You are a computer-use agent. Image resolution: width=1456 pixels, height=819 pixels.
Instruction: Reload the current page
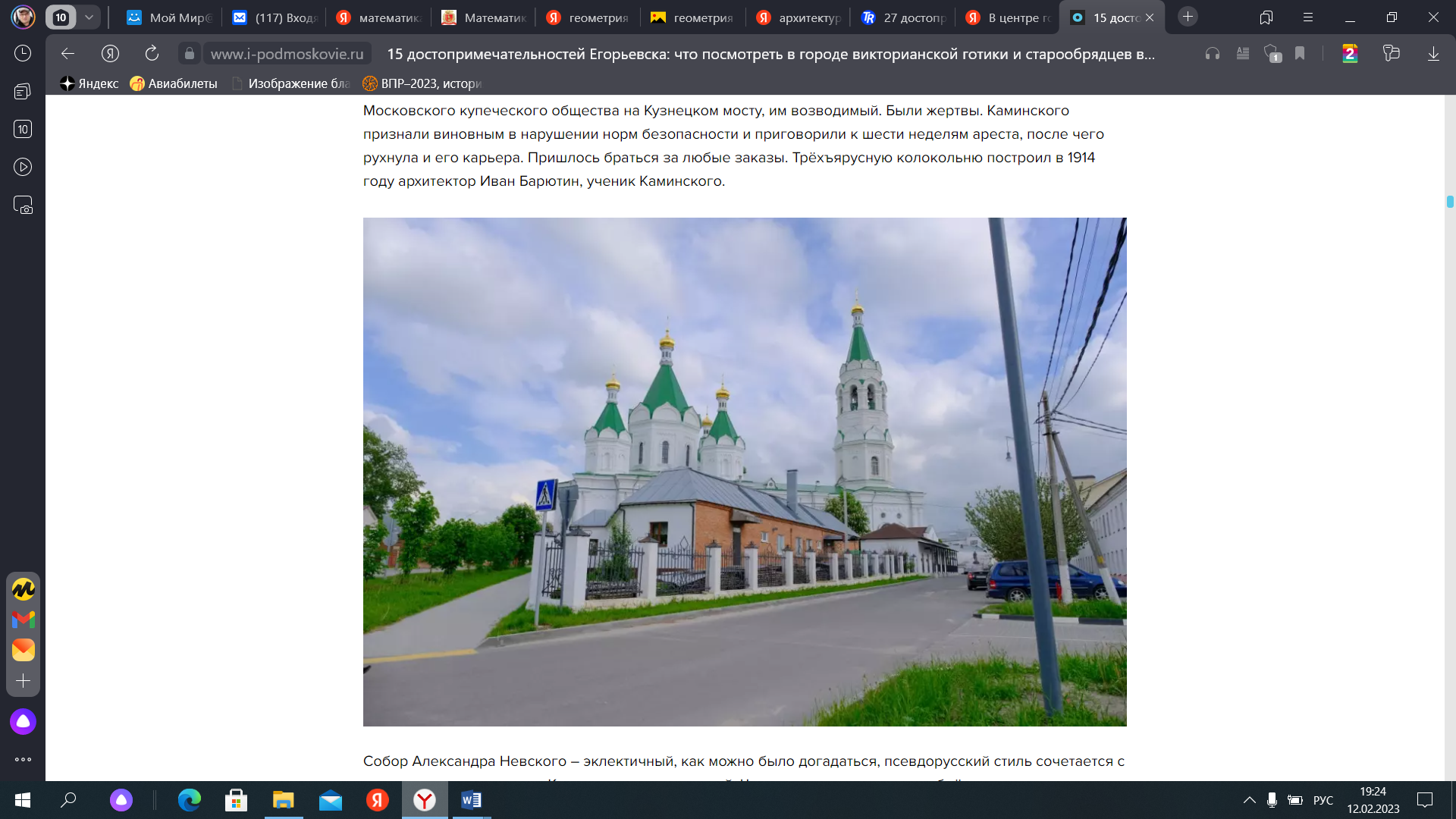(x=152, y=53)
